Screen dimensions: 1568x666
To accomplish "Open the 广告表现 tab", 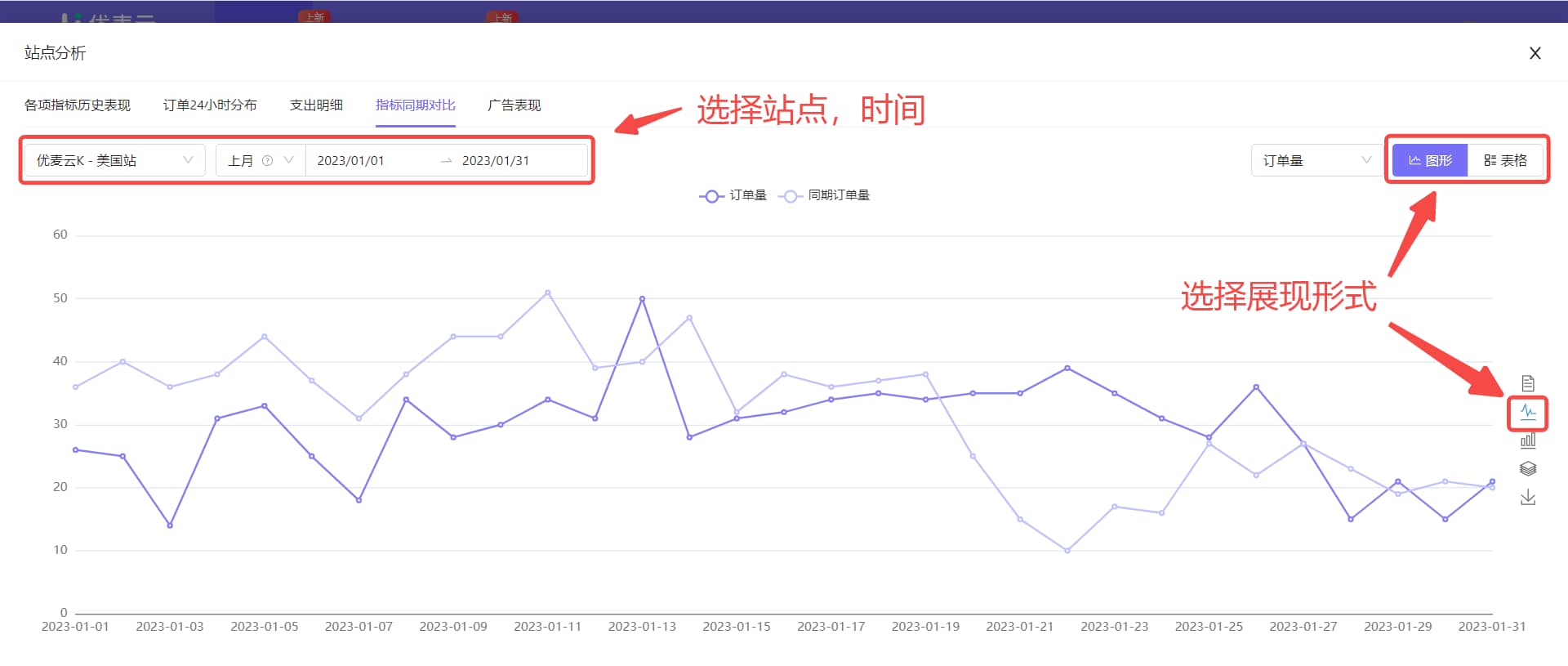I will click(514, 105).
